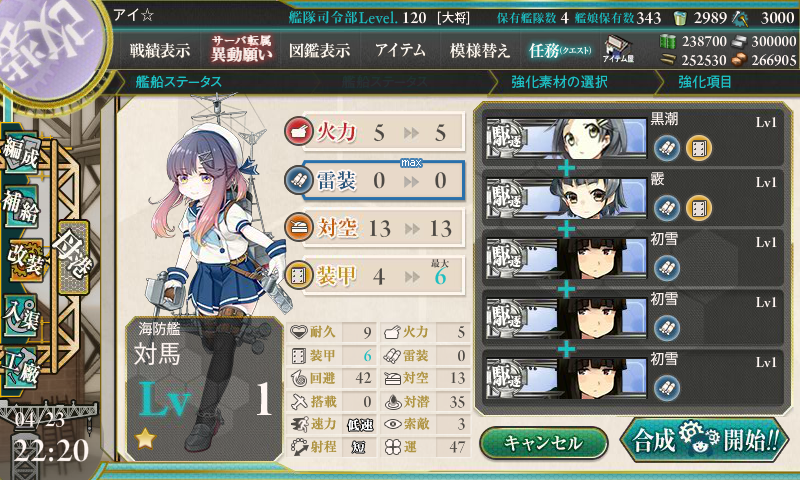Start modernization with 合成開始 button
The image size is (800, 480).
click(704, 440)
